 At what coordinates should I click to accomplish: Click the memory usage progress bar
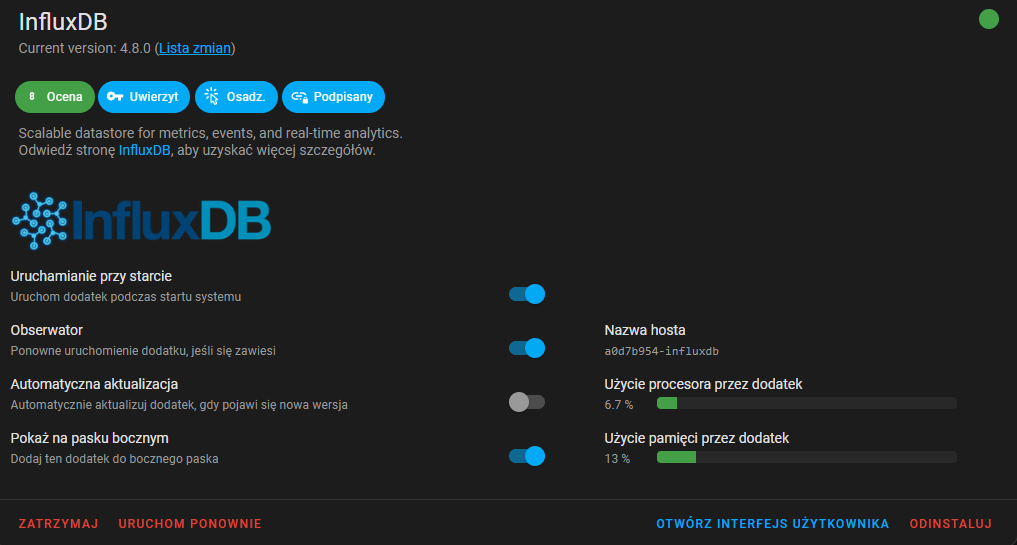pos(807,457)
